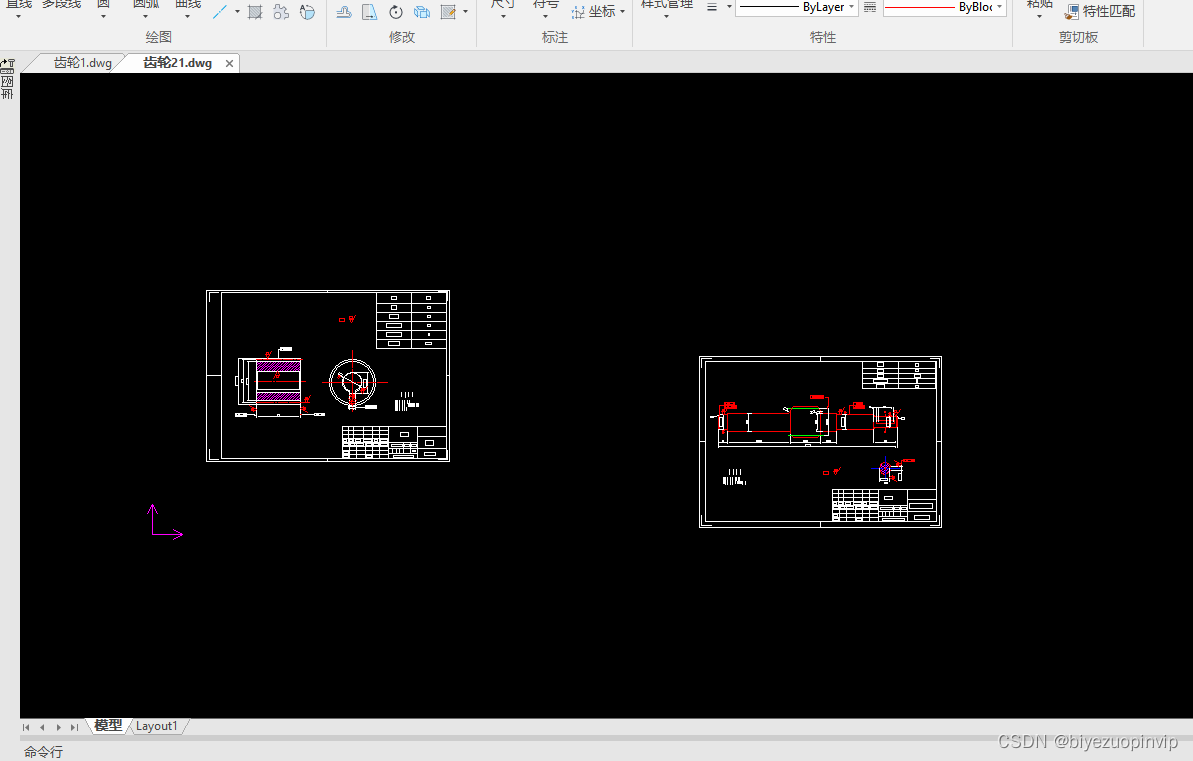Go to previous layout tab arrow
Viewport: 1193px width, 761px height.
(43, 728)
